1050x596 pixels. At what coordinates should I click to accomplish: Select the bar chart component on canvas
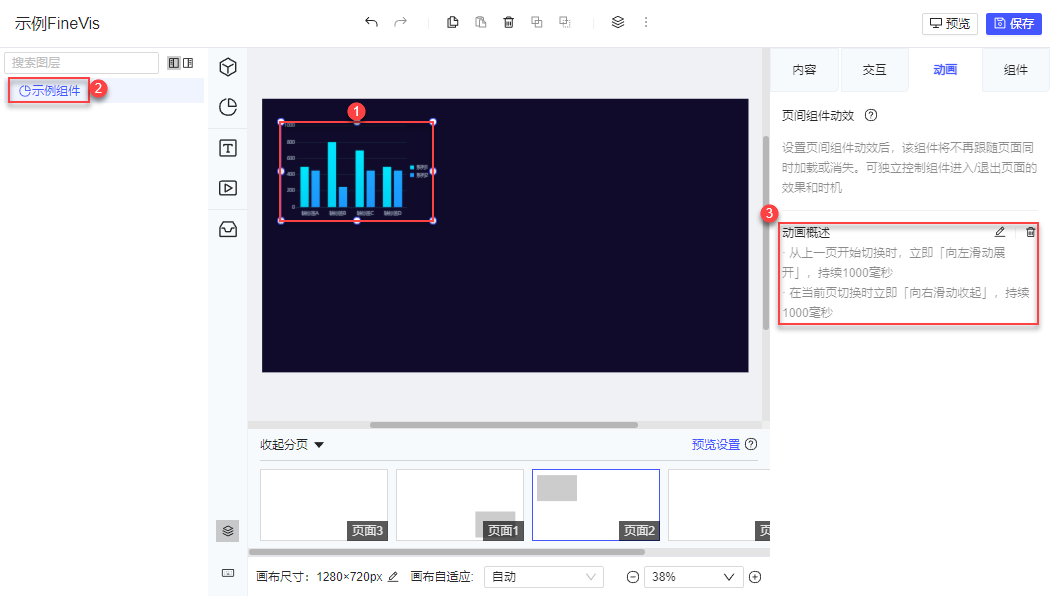[x=357, y=171]
